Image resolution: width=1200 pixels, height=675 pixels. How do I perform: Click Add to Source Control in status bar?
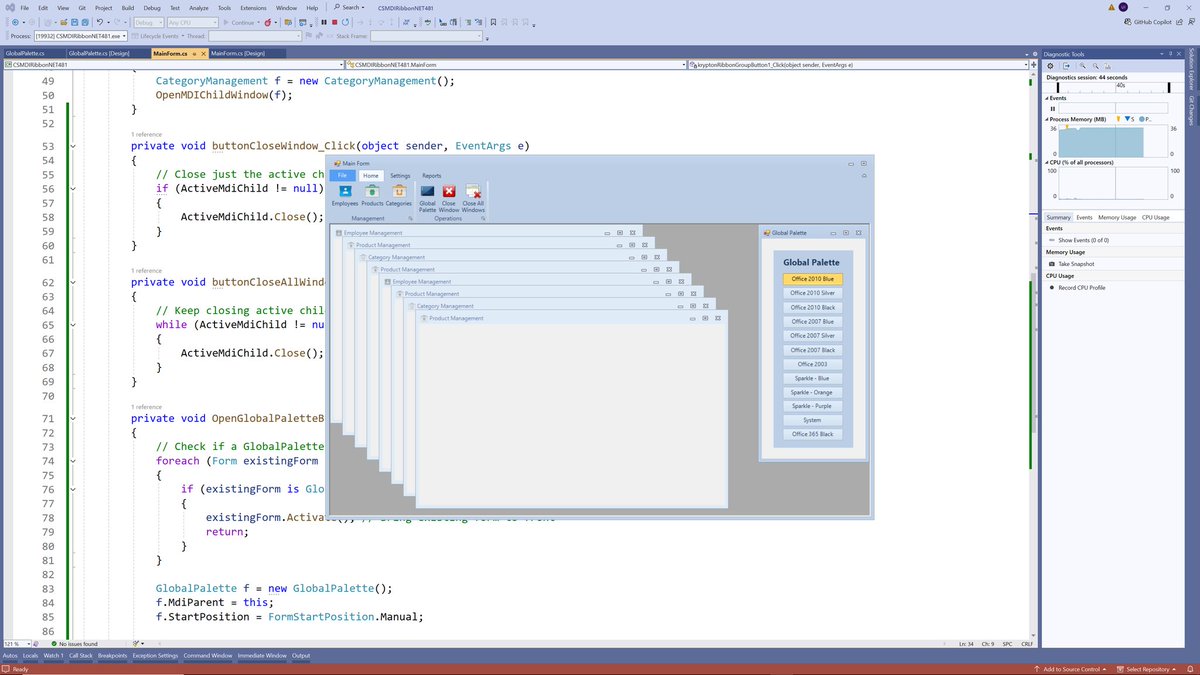1069,668
